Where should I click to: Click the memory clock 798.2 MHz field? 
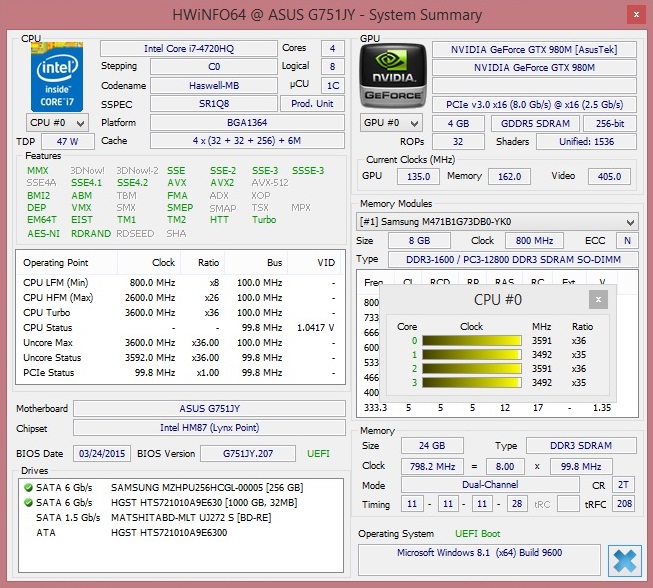click(x=432, y=466)
